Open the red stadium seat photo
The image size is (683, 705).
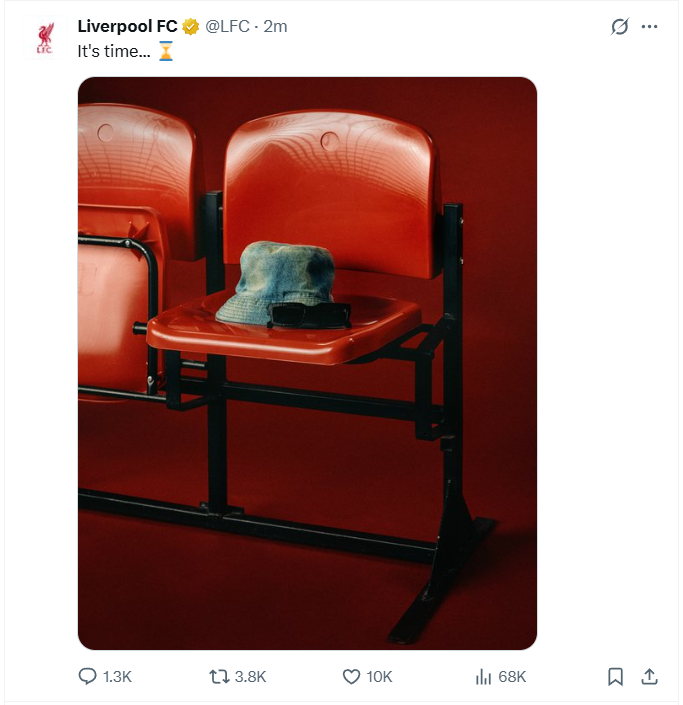(307, 363)
